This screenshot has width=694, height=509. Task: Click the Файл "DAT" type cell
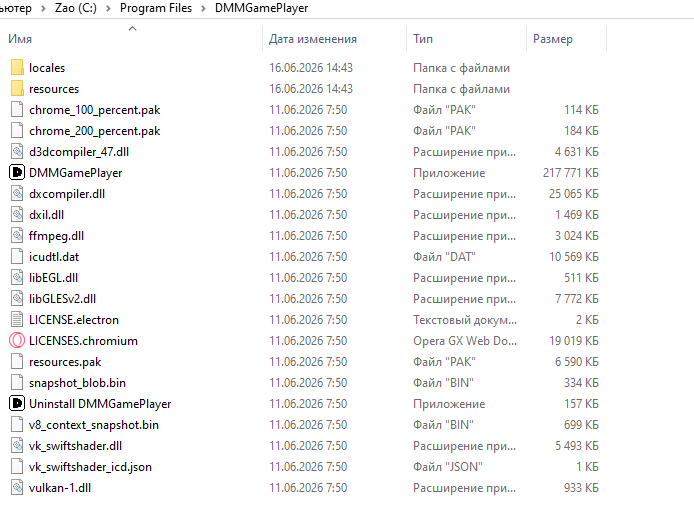pos(444,257)
